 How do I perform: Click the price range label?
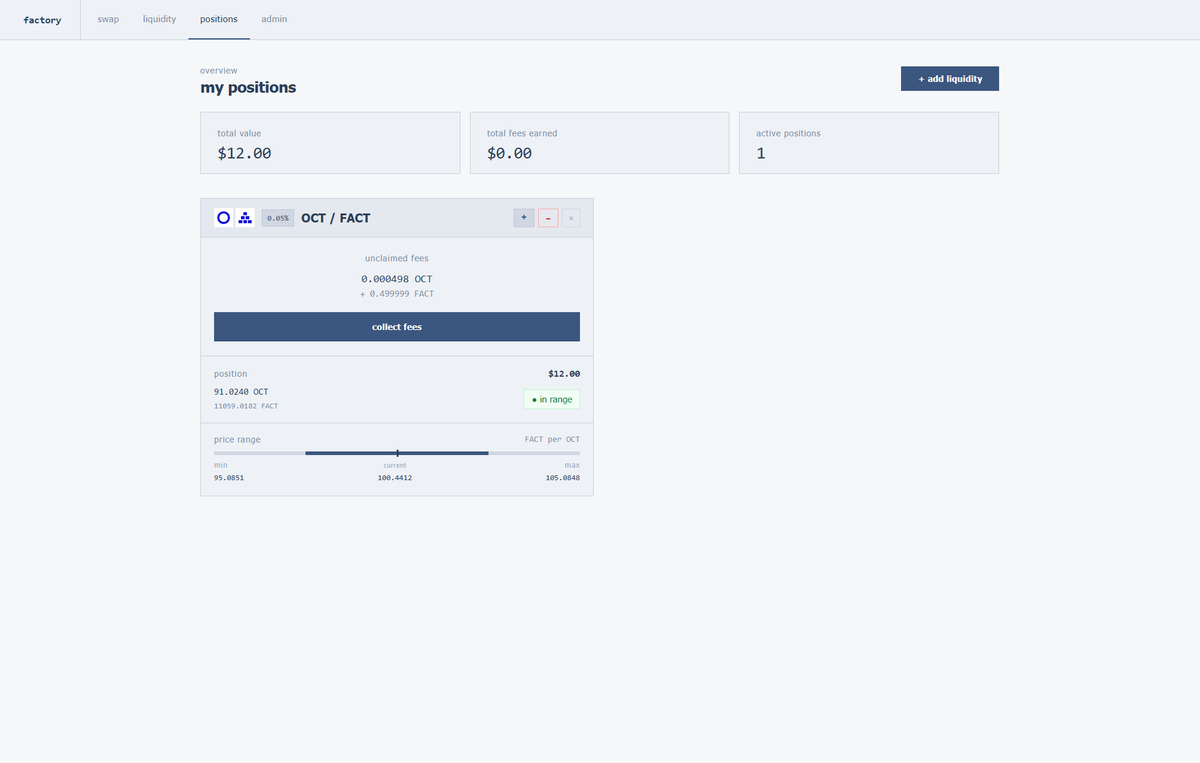click(x=237, y=440)
